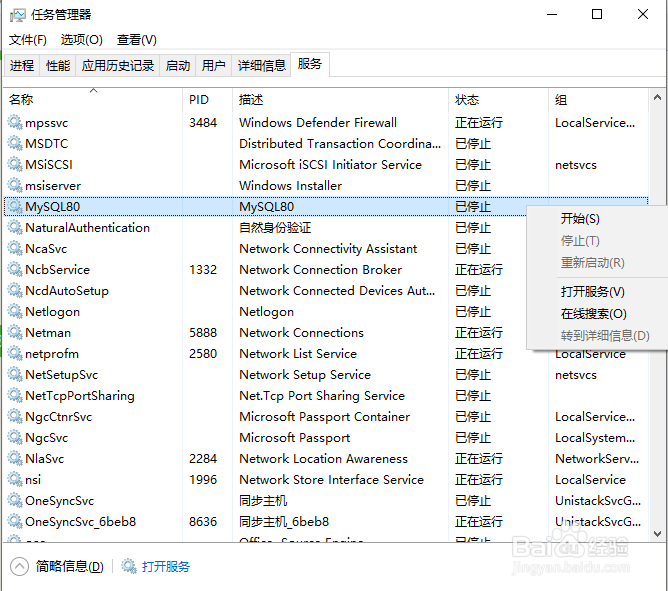Click the gear icon beside MSiSCSI
Viewport: 668px width, 591px height.
[x=15, y=164]
